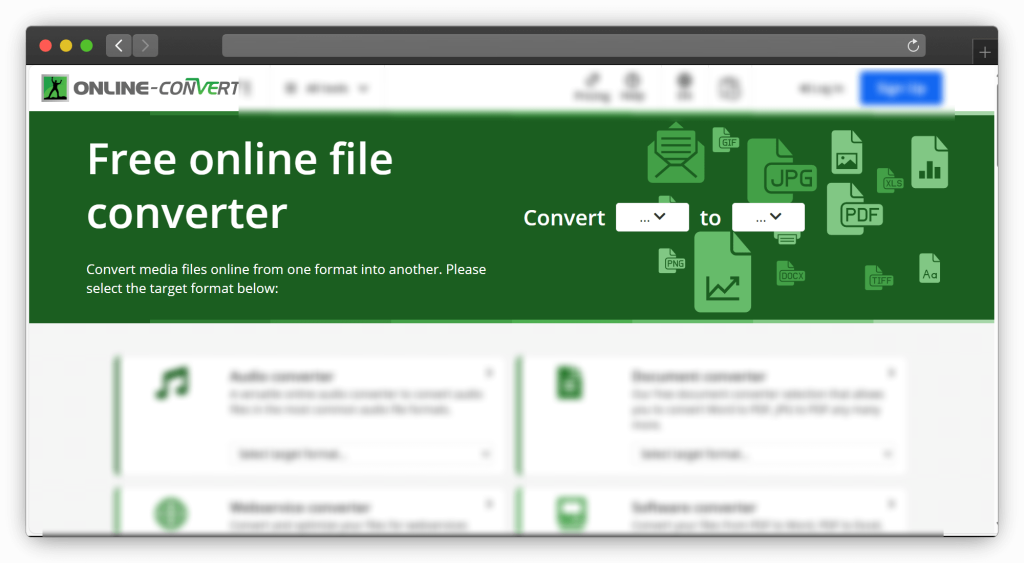Click the Software converter icon
1024x563 pixels.
click(569, 513)
